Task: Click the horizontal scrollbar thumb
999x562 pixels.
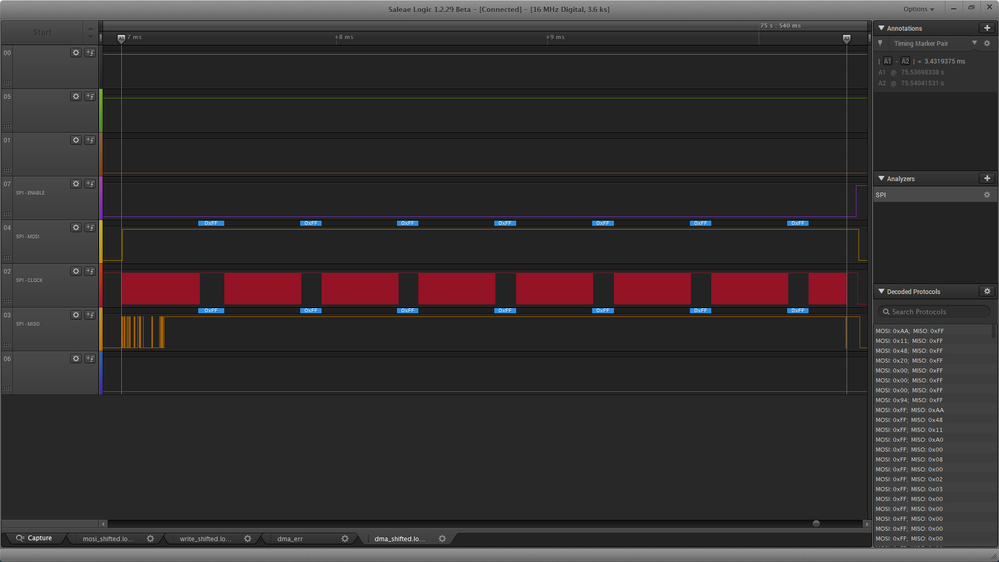Action: pos(816,524)
